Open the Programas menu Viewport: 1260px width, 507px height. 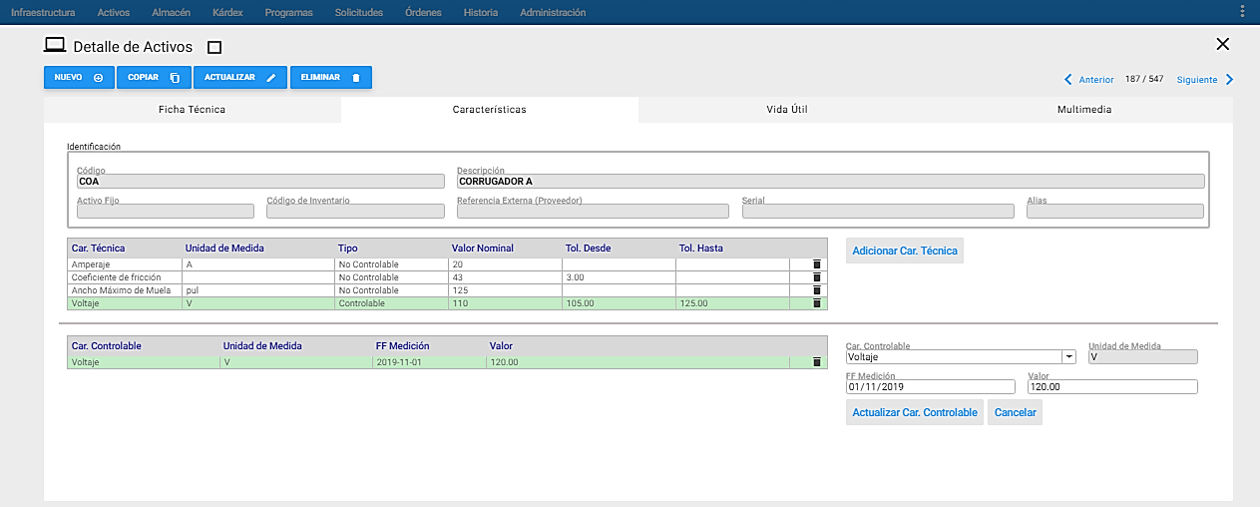pos(288,13)
